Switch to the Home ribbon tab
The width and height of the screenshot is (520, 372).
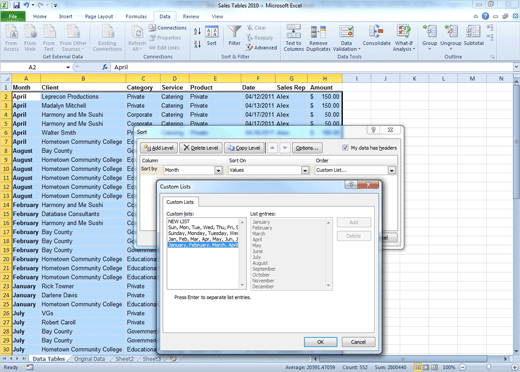(x=40, y=16)
